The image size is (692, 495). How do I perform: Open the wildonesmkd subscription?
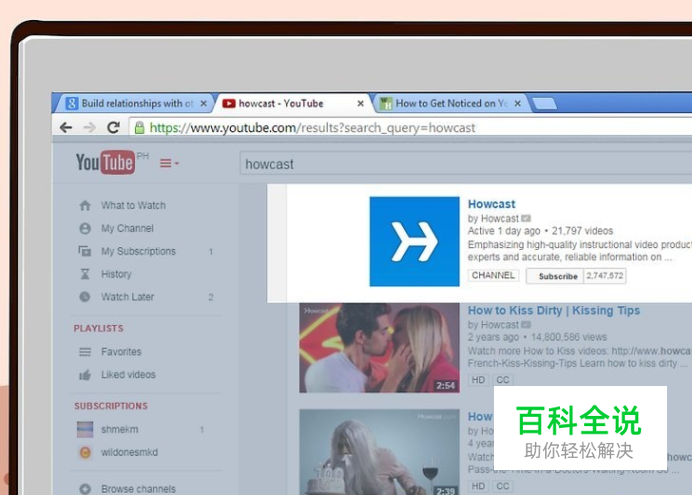pyautogui.click(x=129, y=452)
